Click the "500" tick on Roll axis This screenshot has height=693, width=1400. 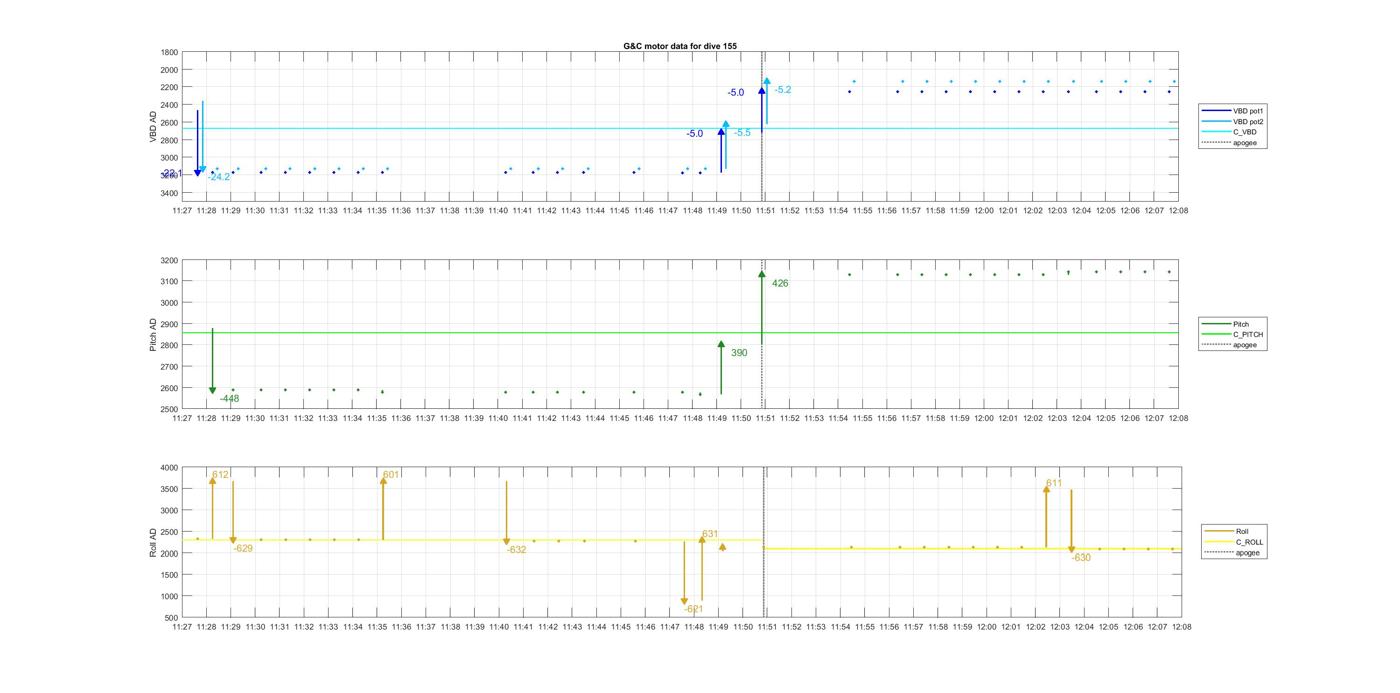(x=172, y=618)
